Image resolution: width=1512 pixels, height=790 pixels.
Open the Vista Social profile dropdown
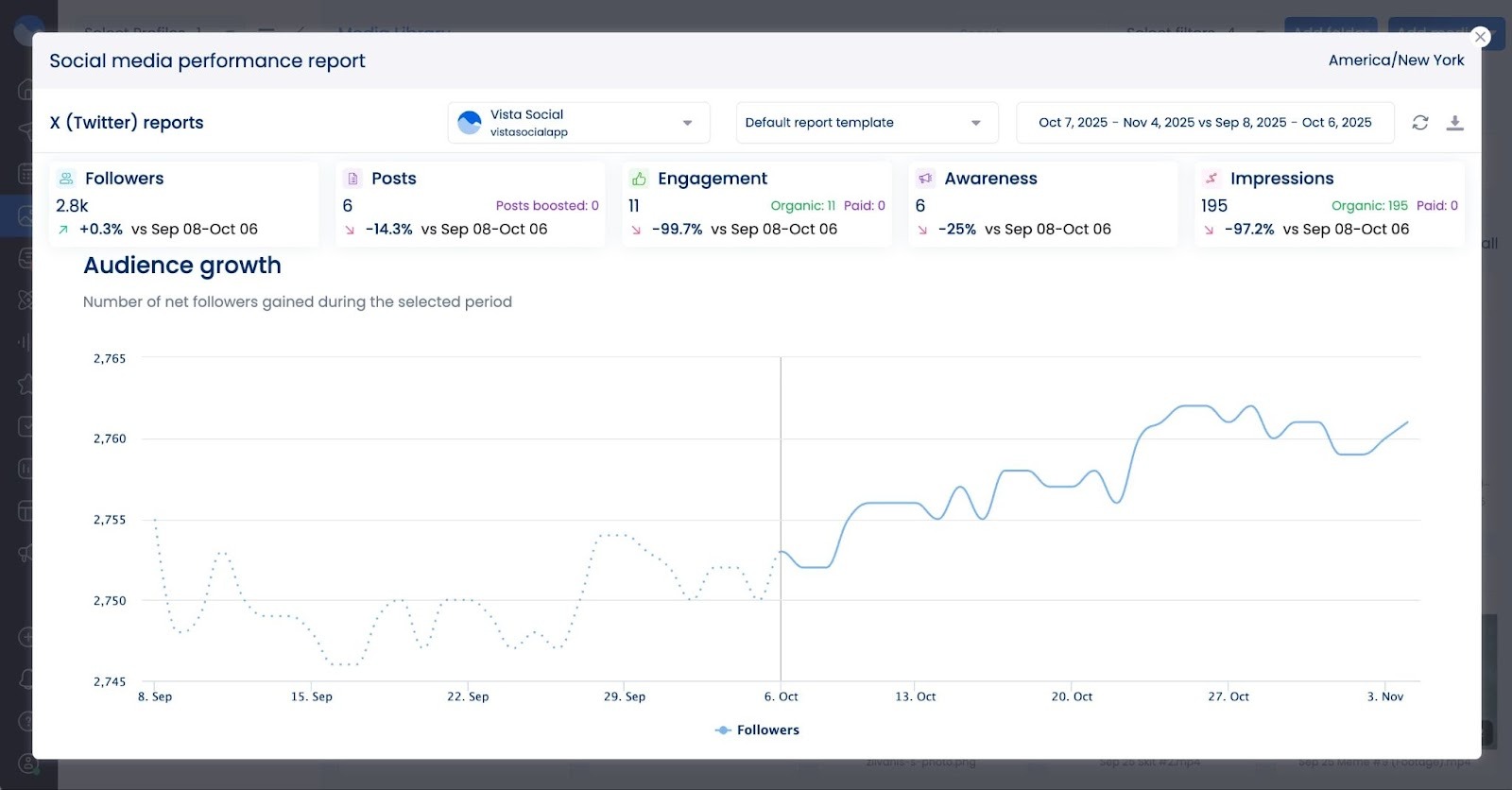tap(687, 123)
